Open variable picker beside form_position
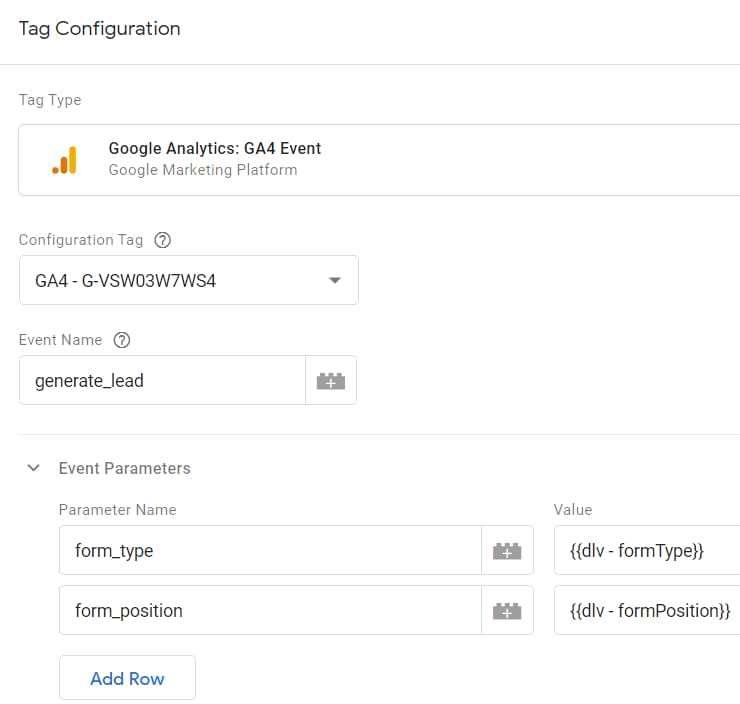The height and width of the screenshot is (704, 740). (507, 611)
